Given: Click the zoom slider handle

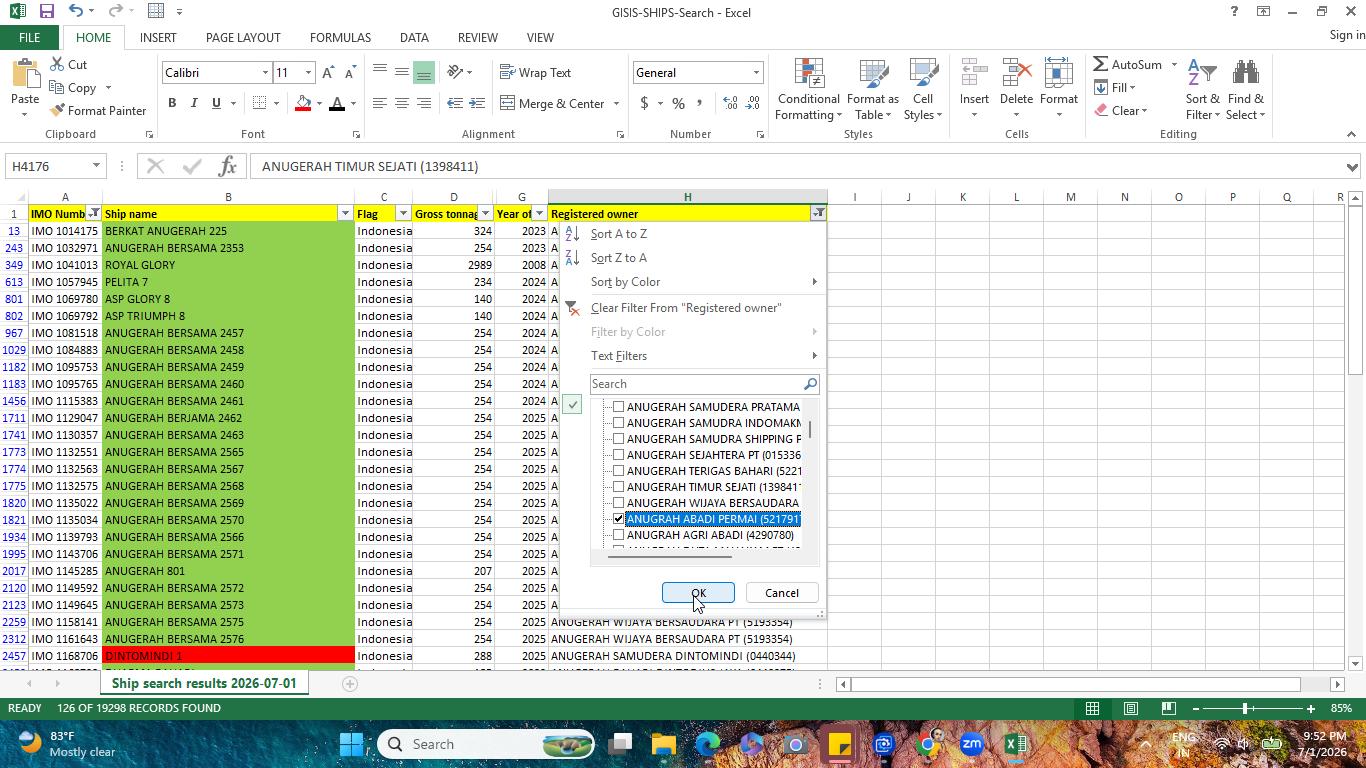Looking at the screenshot, I should click(x=1245, y=708).
